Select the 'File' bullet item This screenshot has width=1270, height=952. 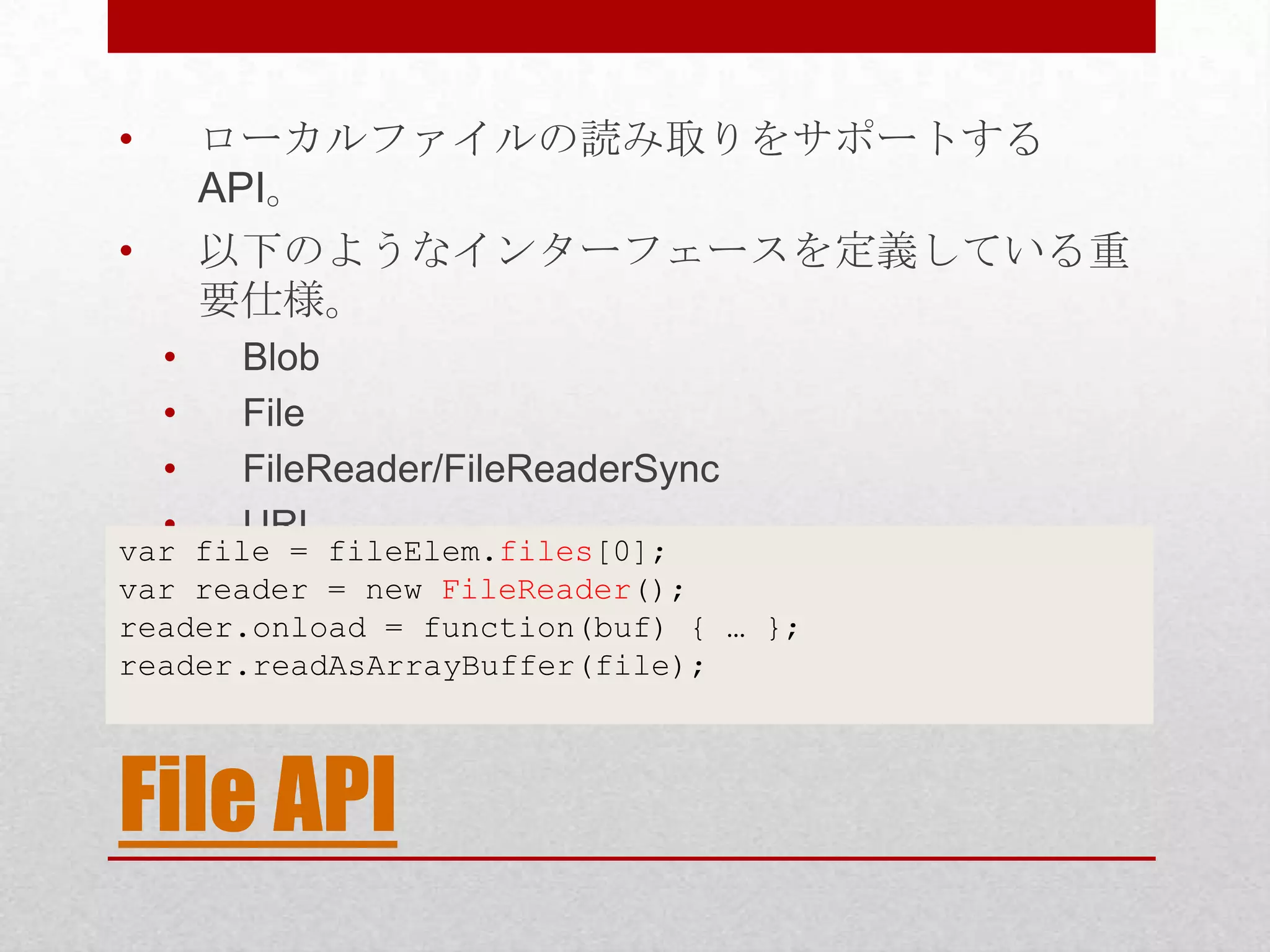[273, 413]
